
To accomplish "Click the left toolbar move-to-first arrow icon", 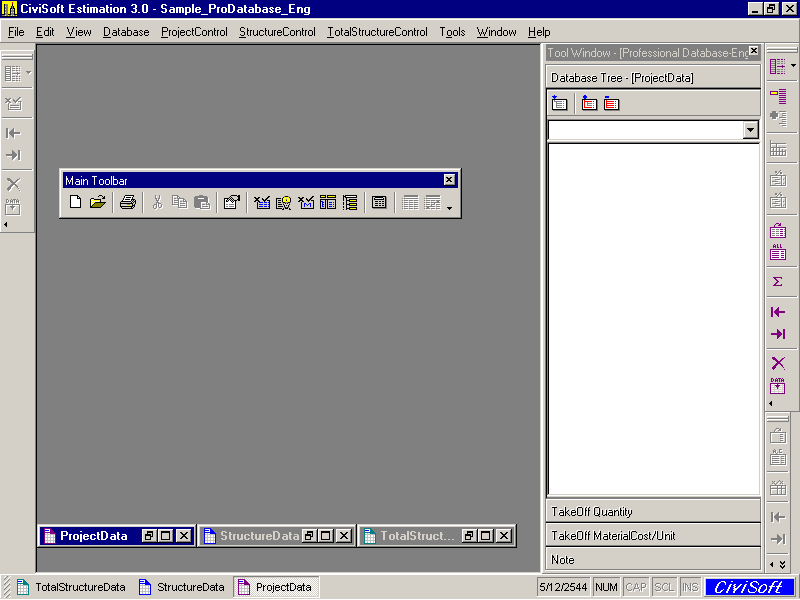I will click(13, 133).
